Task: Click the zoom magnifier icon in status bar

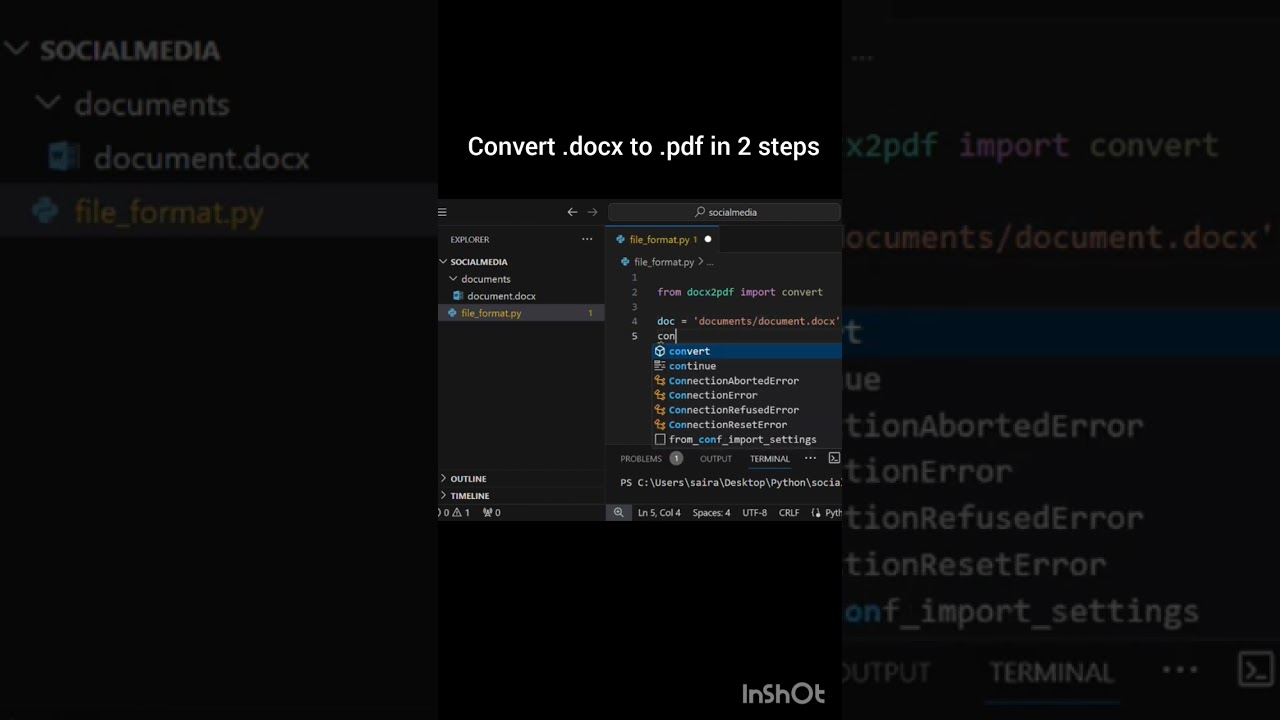Action: click(x=618, y=512)
